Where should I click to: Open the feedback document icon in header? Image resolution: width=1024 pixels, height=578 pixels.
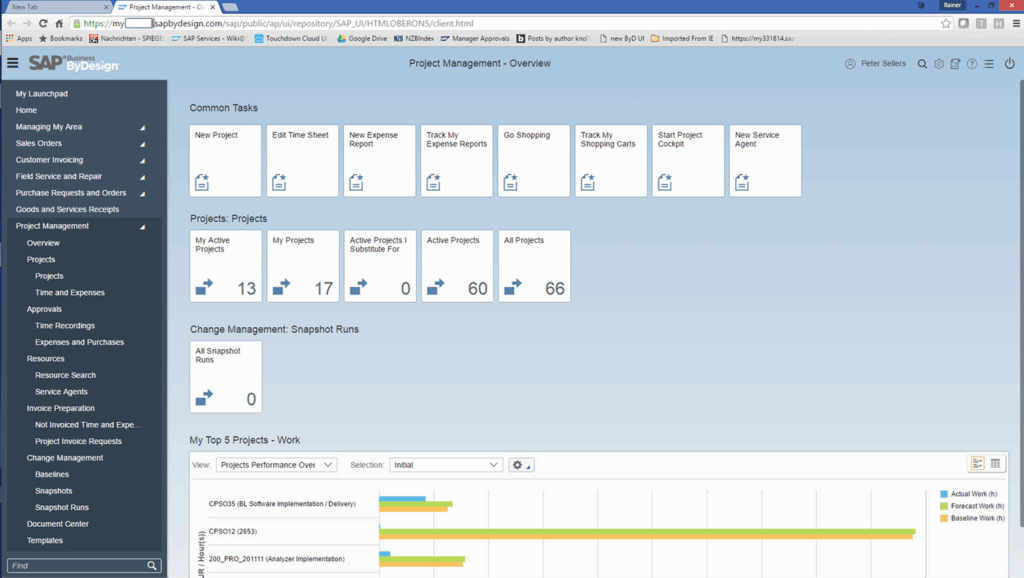[955, 63]
